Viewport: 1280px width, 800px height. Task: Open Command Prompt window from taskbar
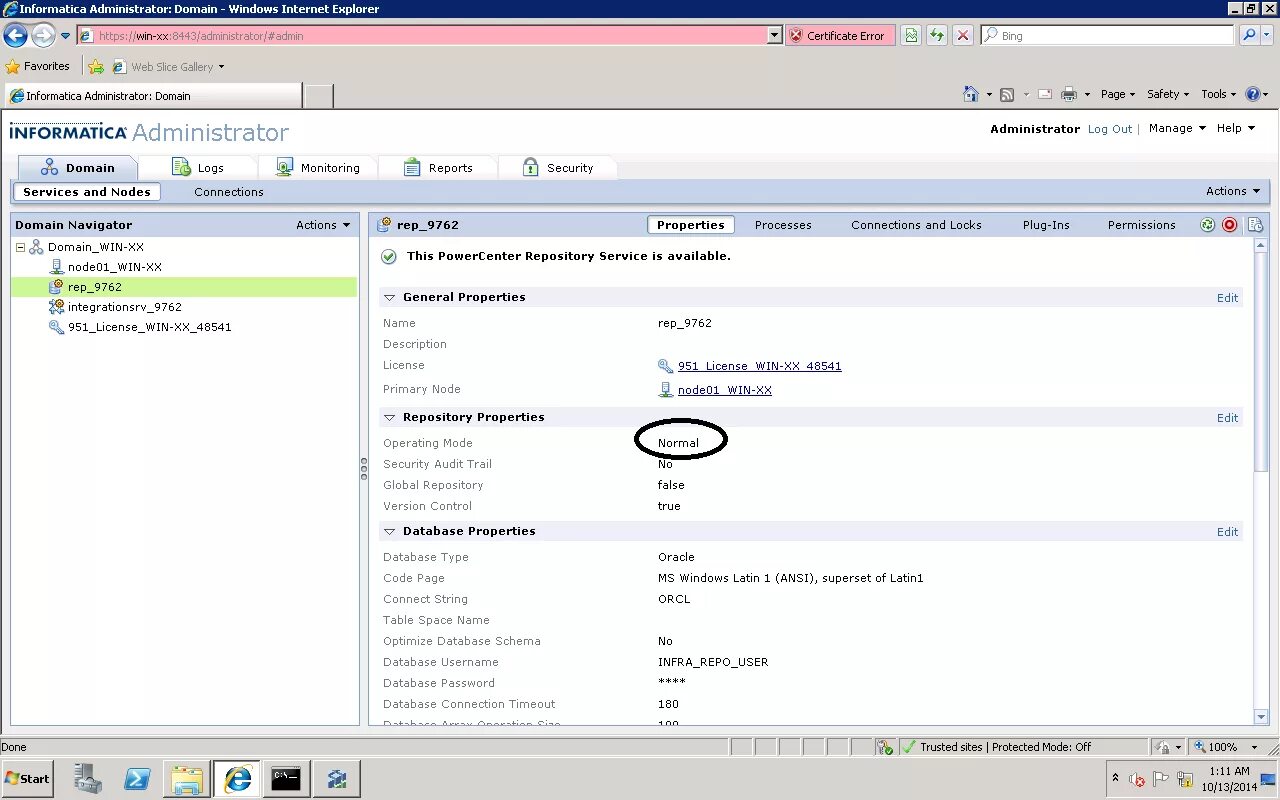pos(286,778)
